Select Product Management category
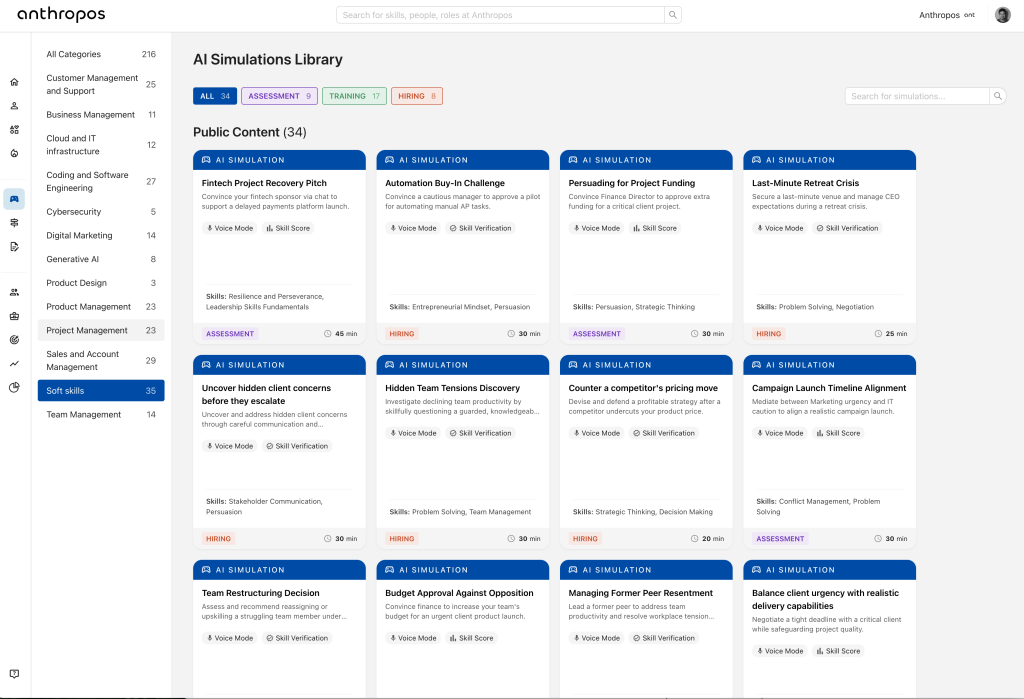 tap(101, 306)
